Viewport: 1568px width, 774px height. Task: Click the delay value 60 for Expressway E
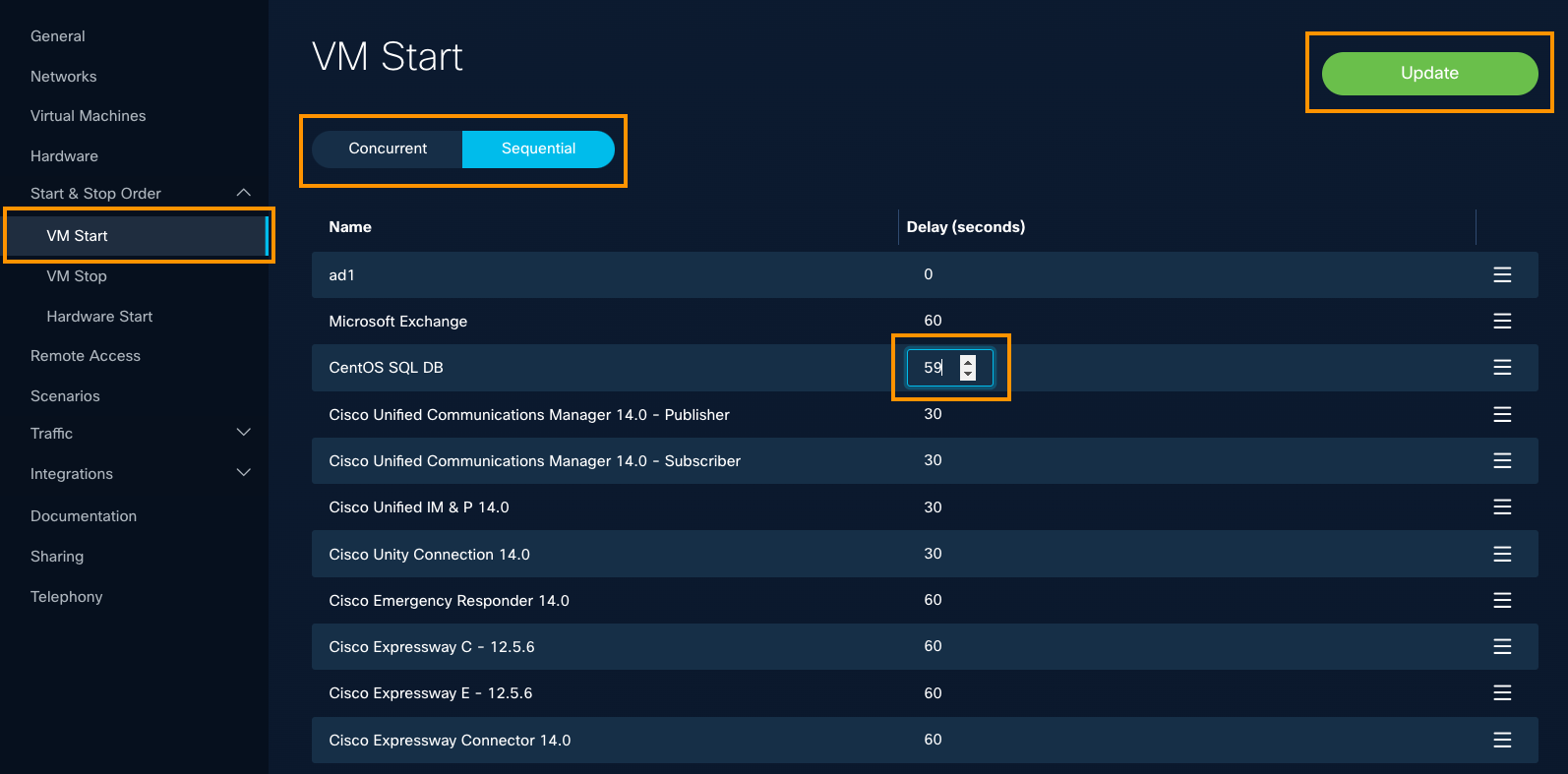pos(934,693)
